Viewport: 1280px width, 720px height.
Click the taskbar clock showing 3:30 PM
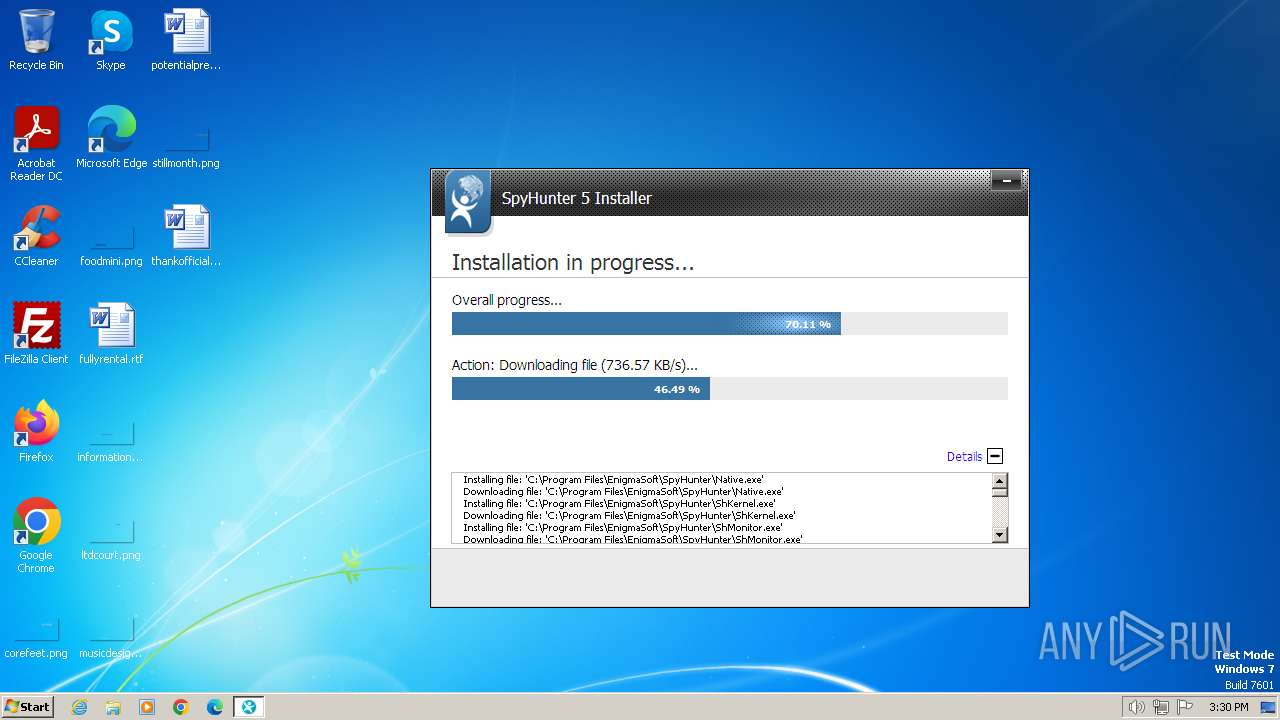[x=1228, y=707]
